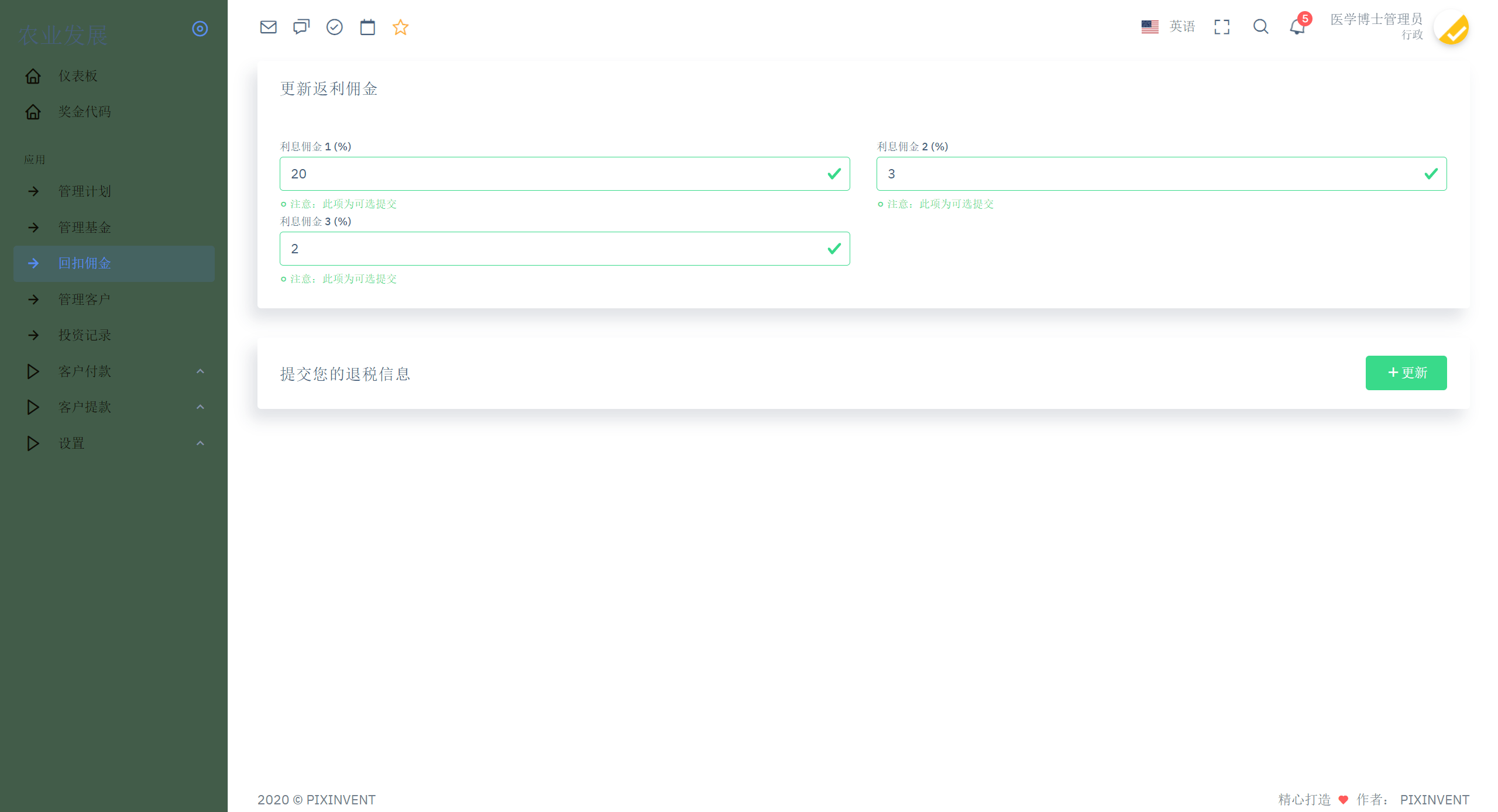
Task: Expand the 客户付款 chevron
Action: [200, 371]
